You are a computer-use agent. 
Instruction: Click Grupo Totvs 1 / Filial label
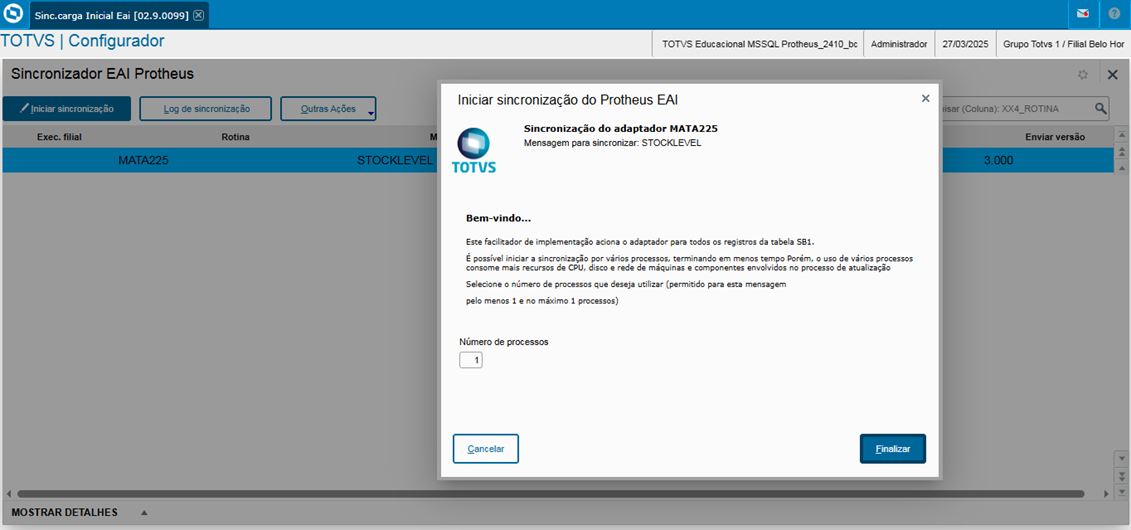[x=1063, y=44]
